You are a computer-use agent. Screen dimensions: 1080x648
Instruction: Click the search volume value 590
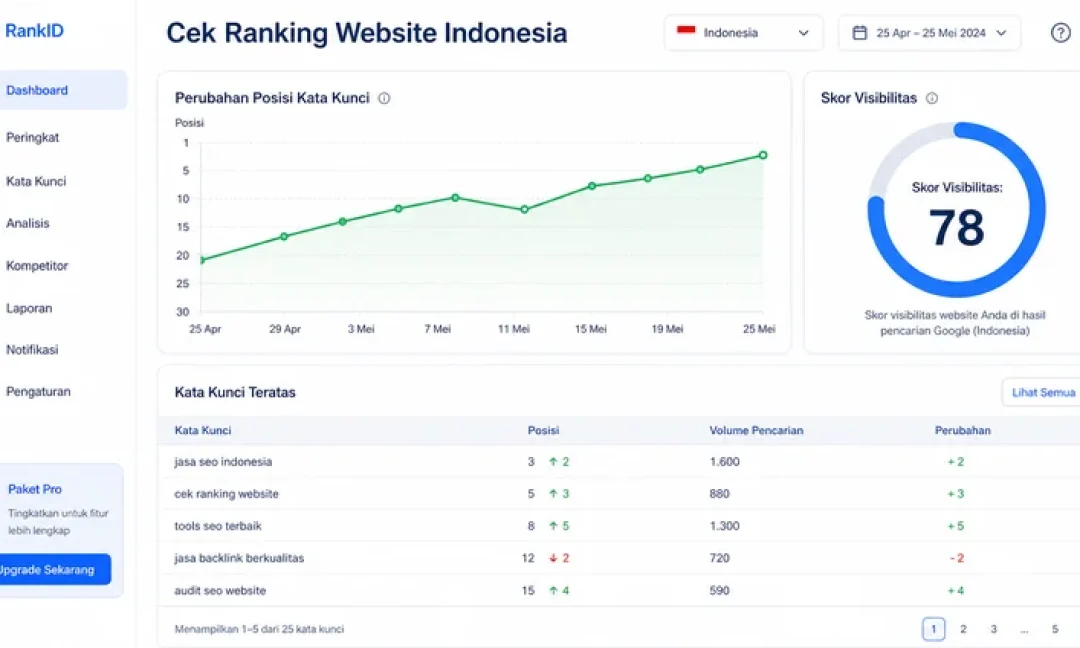click(x=720, y=591)
